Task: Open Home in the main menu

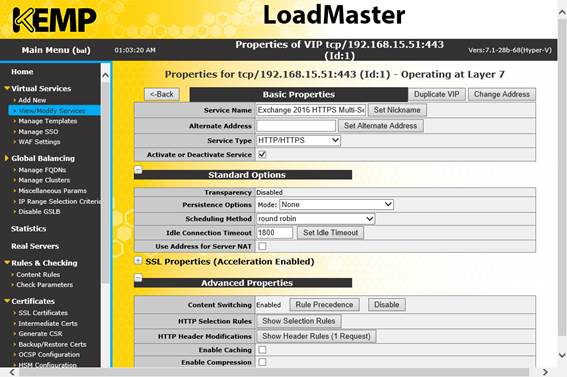Action: click(22, 72)
